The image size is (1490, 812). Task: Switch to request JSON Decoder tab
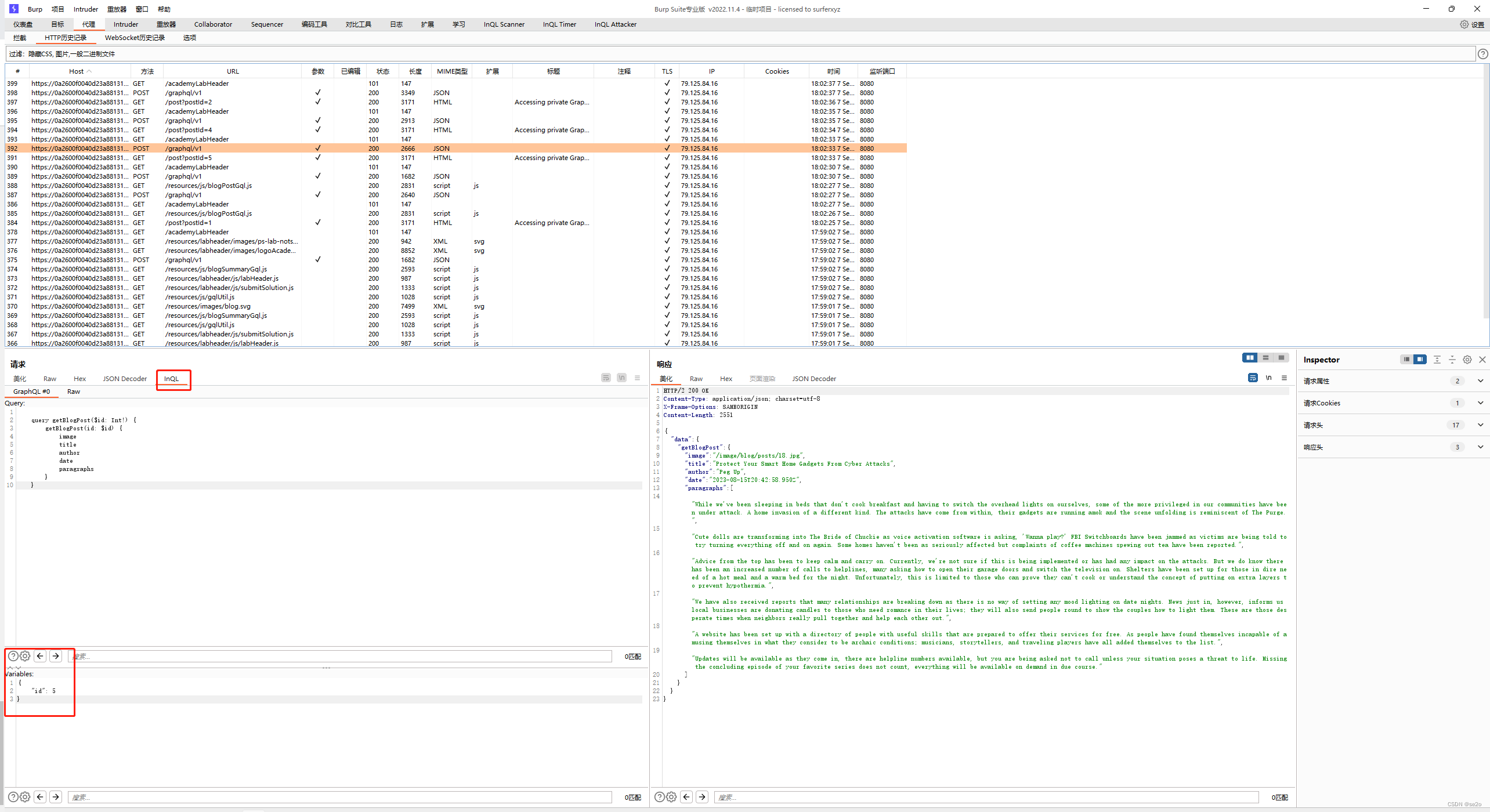[125, 379]
